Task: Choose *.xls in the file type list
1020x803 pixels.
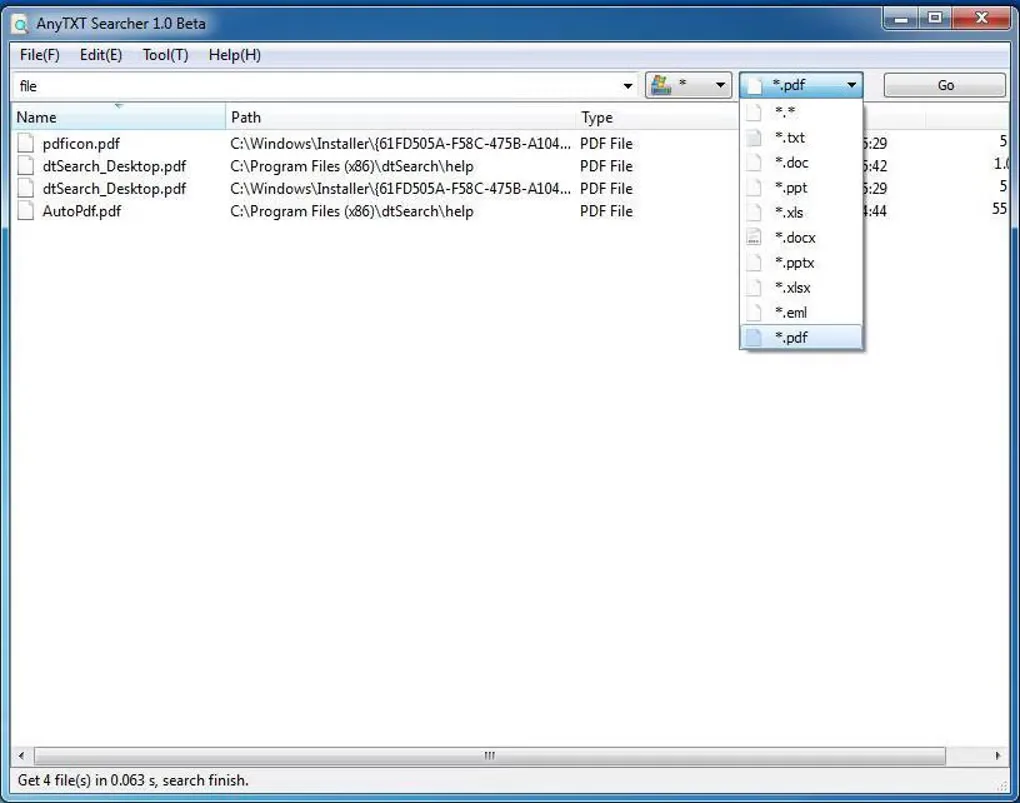Action: pos(801,212)
